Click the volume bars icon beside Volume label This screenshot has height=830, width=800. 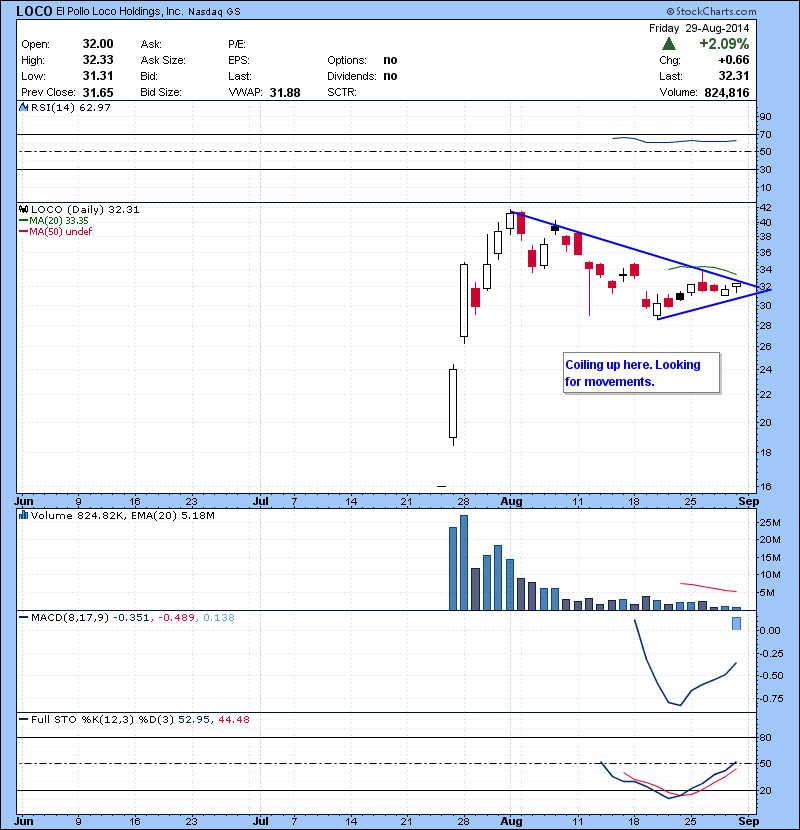(23, 515)
